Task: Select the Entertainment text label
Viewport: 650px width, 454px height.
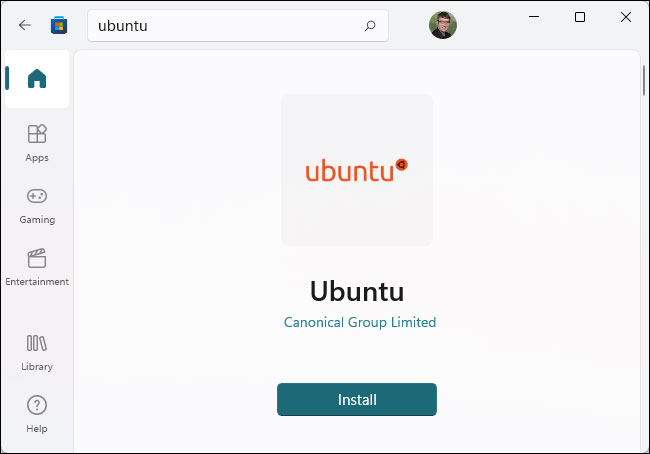Action: (x=37, y=282)
